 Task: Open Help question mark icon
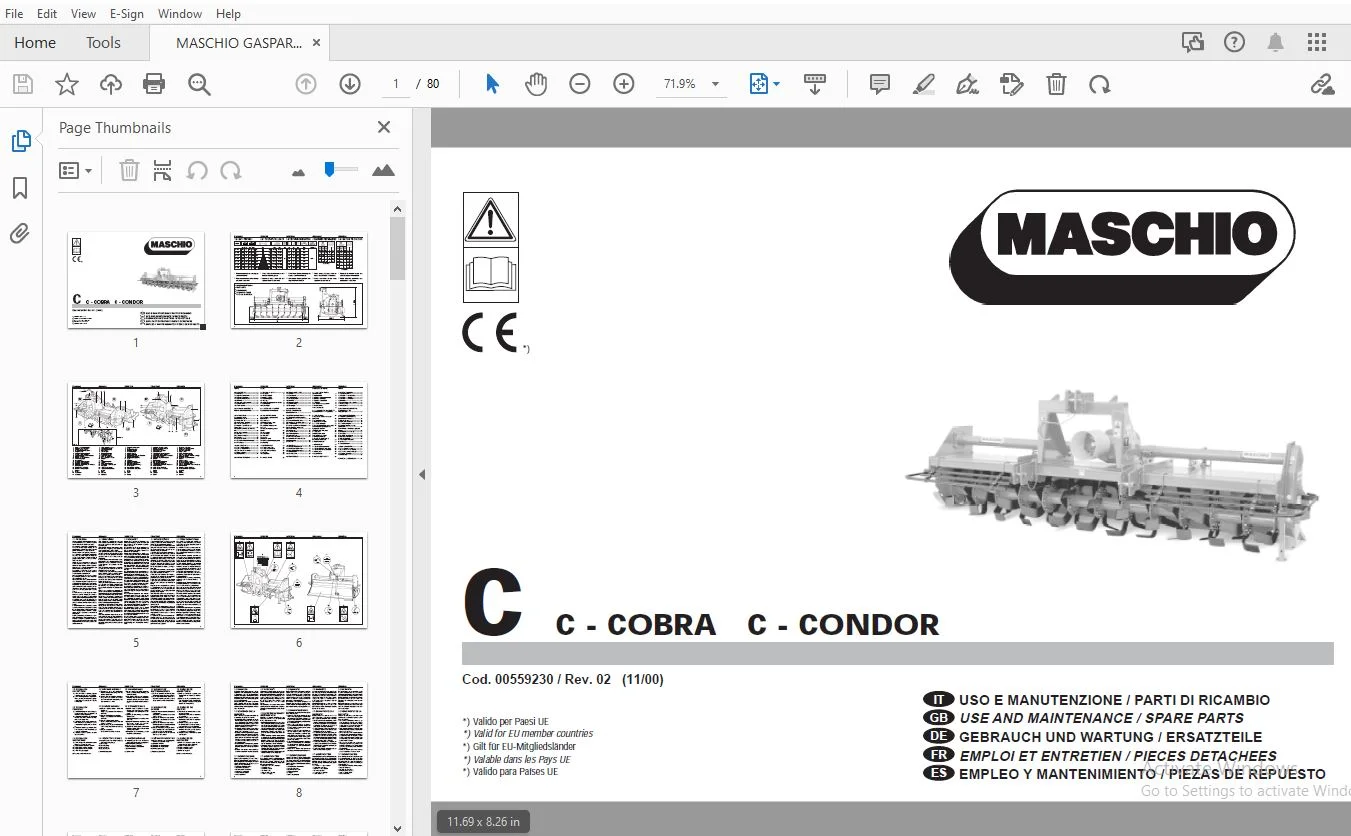pyautogui.click(x=1235, y=42)
